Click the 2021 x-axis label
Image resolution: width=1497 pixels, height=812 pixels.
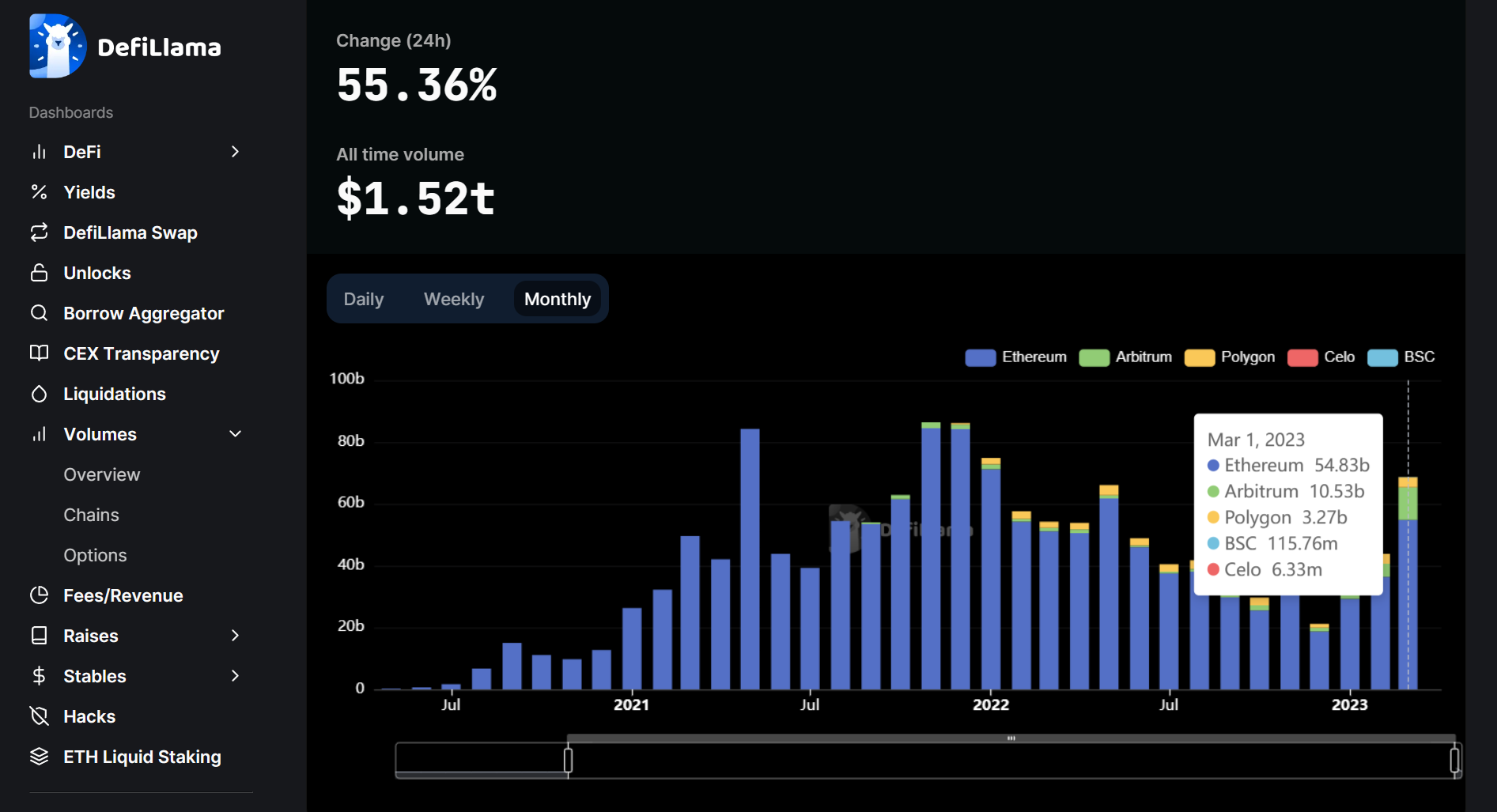[x=631, y=704]
